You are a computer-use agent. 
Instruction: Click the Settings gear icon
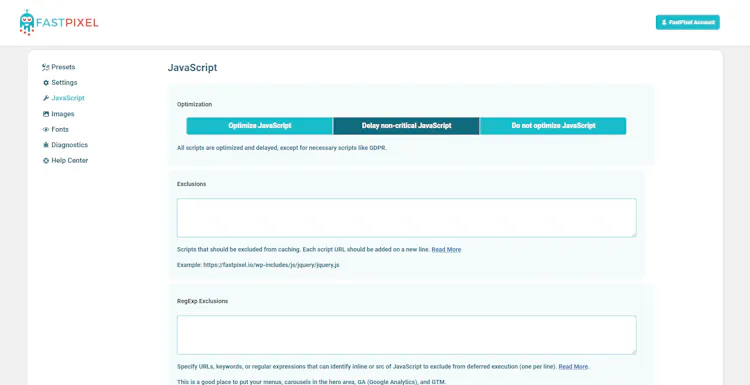46,83
